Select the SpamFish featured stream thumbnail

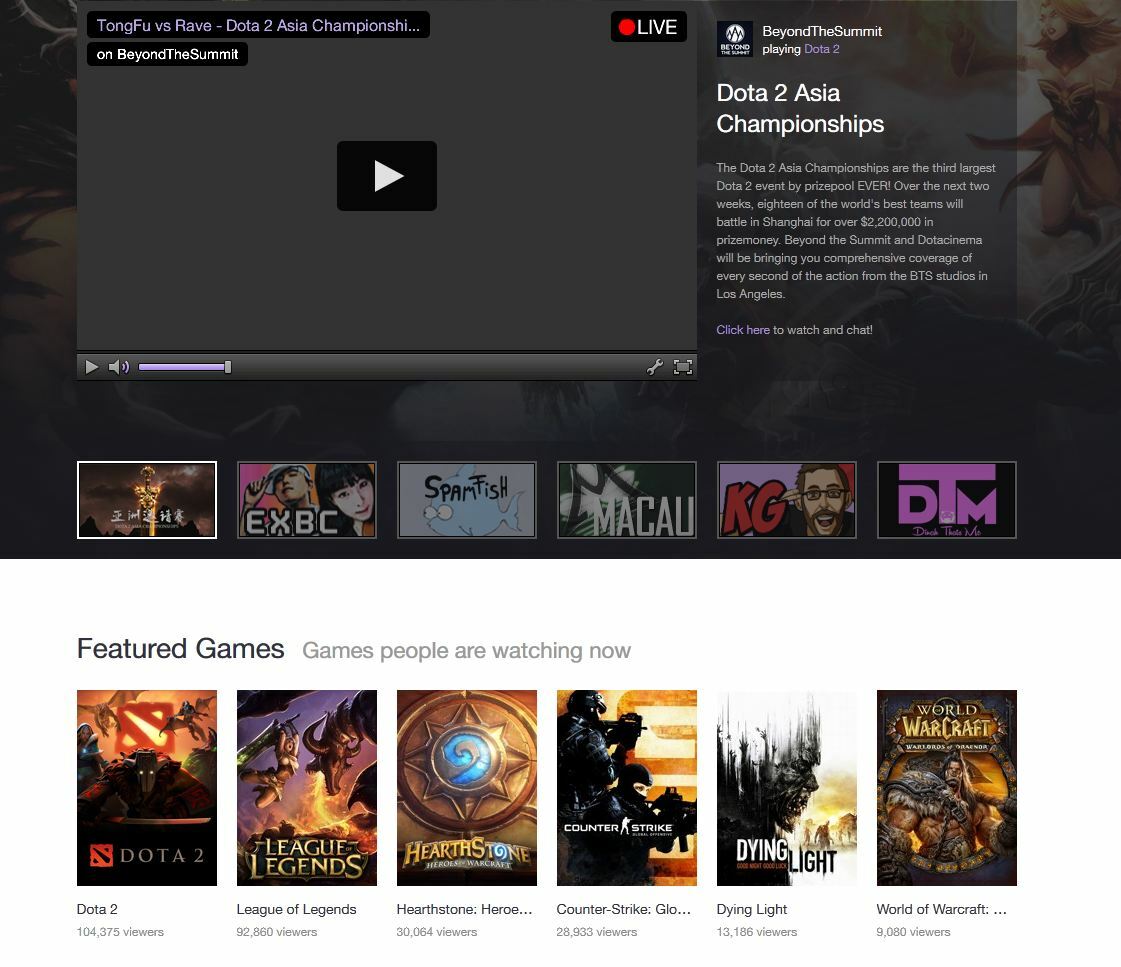(467, 500)
